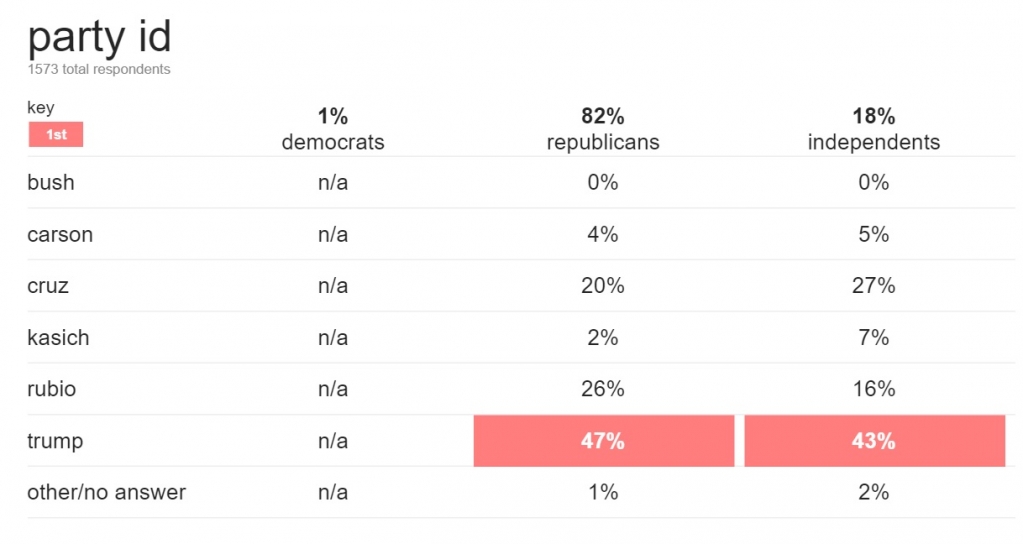Screen dimensions: 1023x544
Task: Click the party id heading
Action: [x=99, y=37]
